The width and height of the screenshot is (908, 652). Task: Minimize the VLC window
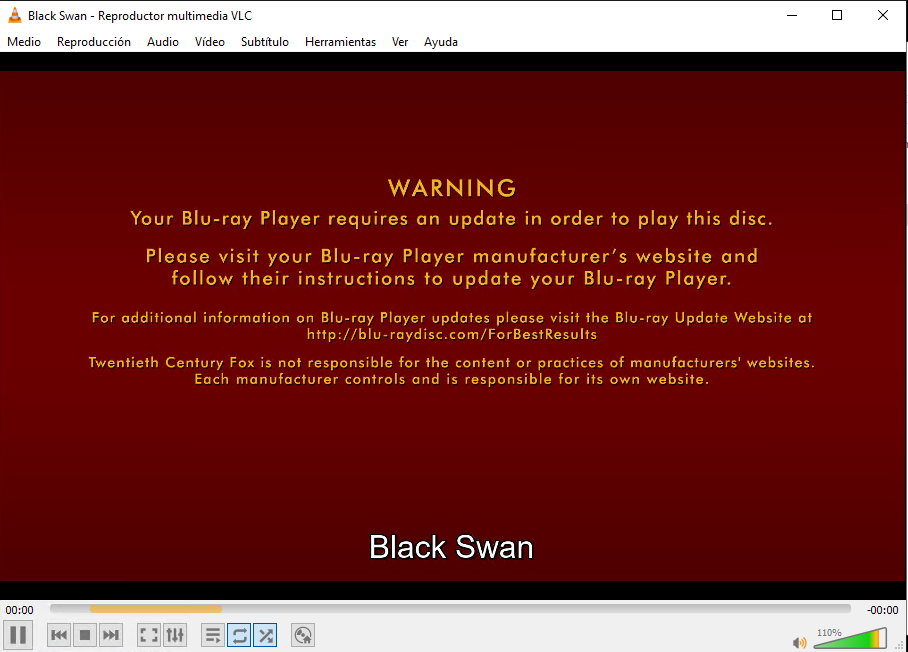(x=792, y=16)
